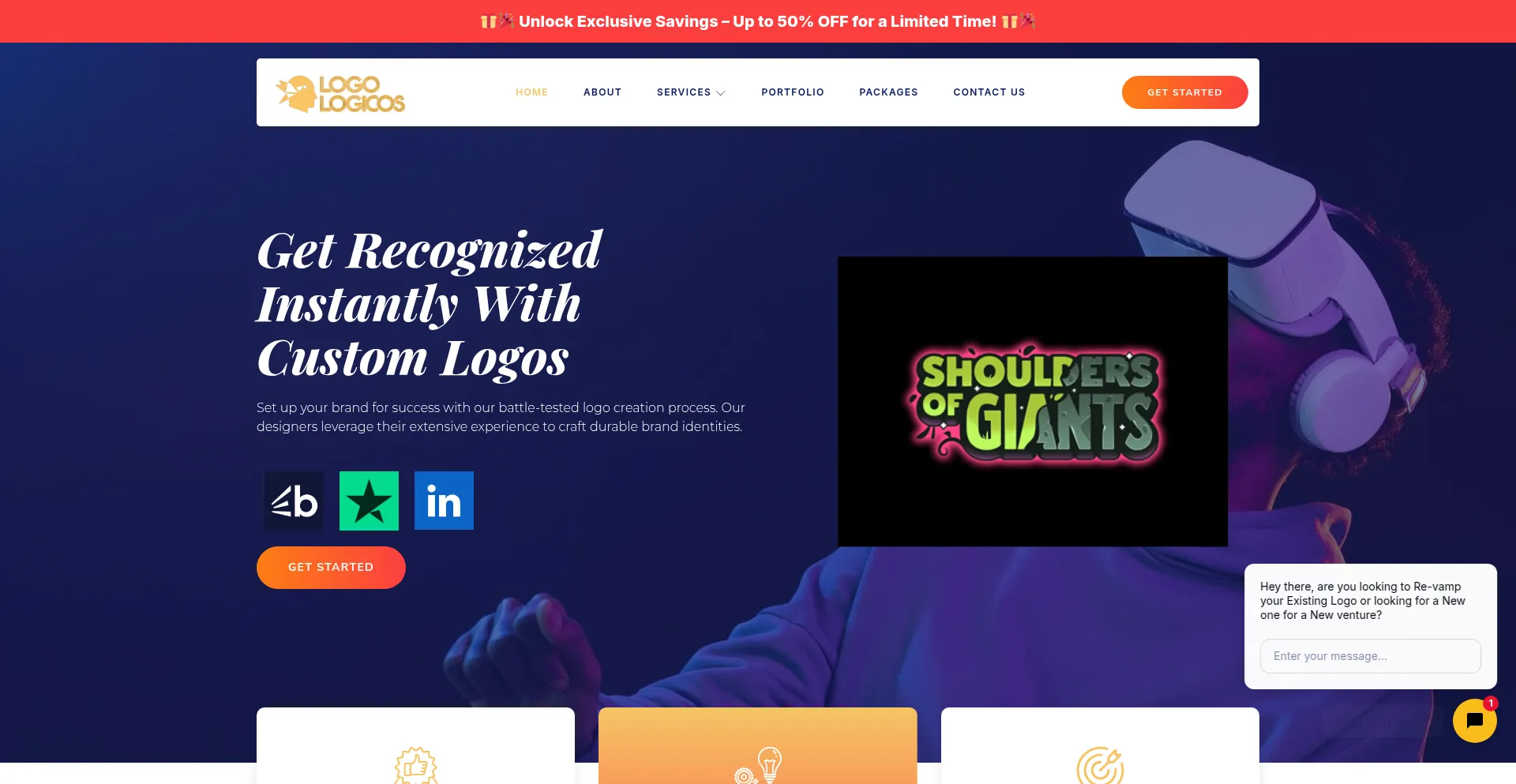This screenshot has width=1516, height=784.
Task: Open the Trustpilot green star icon
Action: click(x=369, y=501)
